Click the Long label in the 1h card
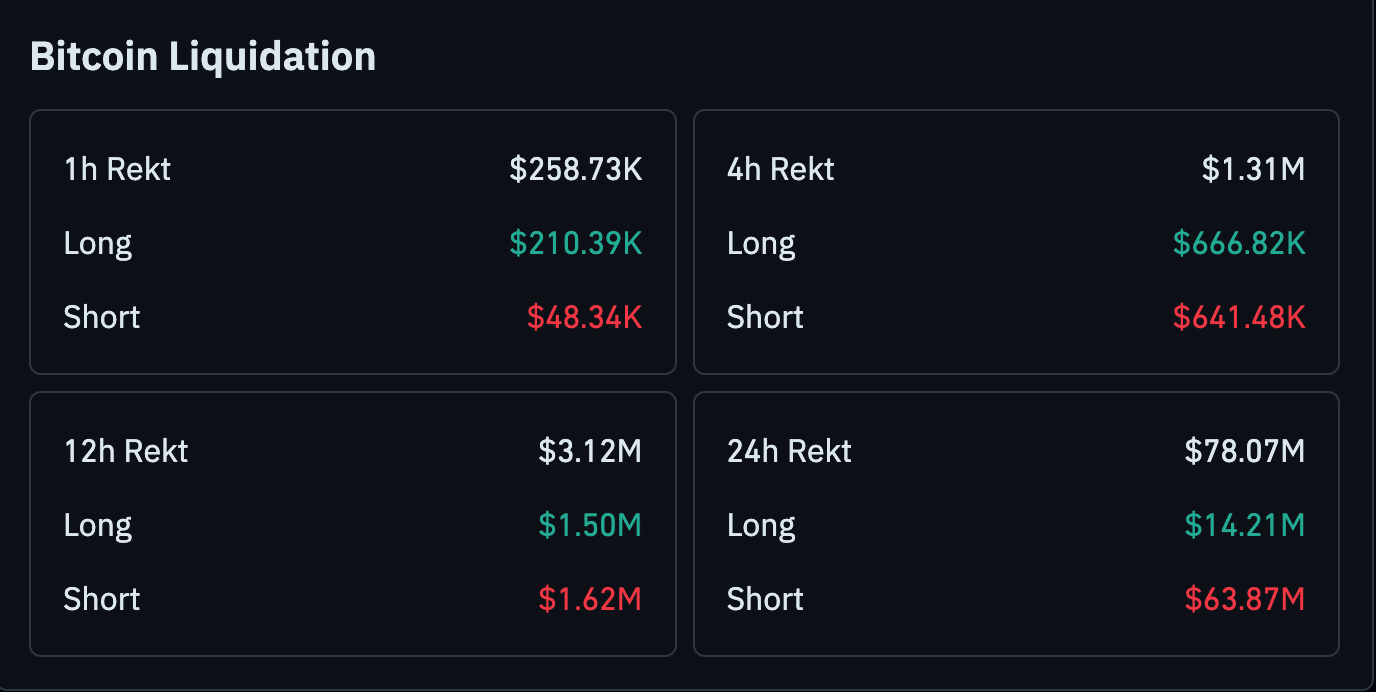 pyautogui.click(x=98, y=243)
